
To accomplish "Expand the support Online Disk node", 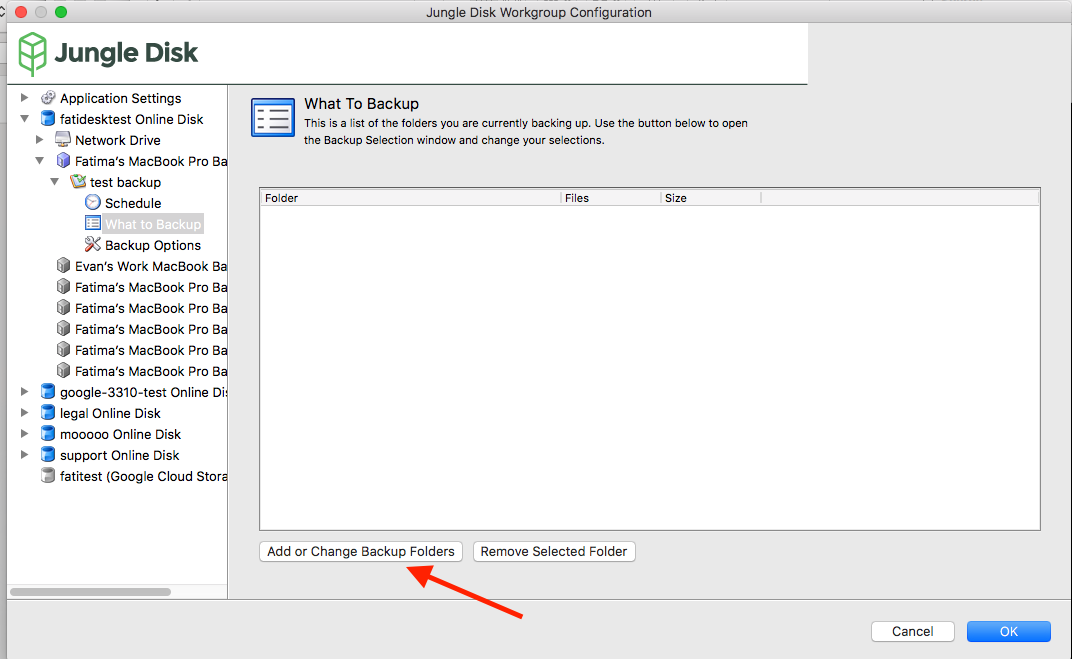I will tap(25, 455).
